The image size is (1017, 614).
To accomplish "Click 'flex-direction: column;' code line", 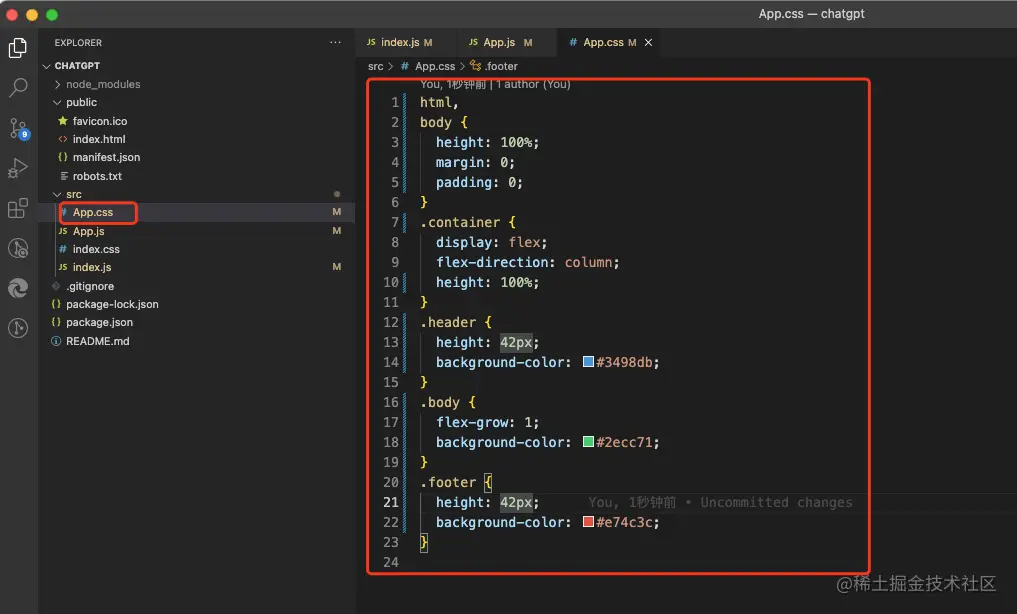I will 527,263.
